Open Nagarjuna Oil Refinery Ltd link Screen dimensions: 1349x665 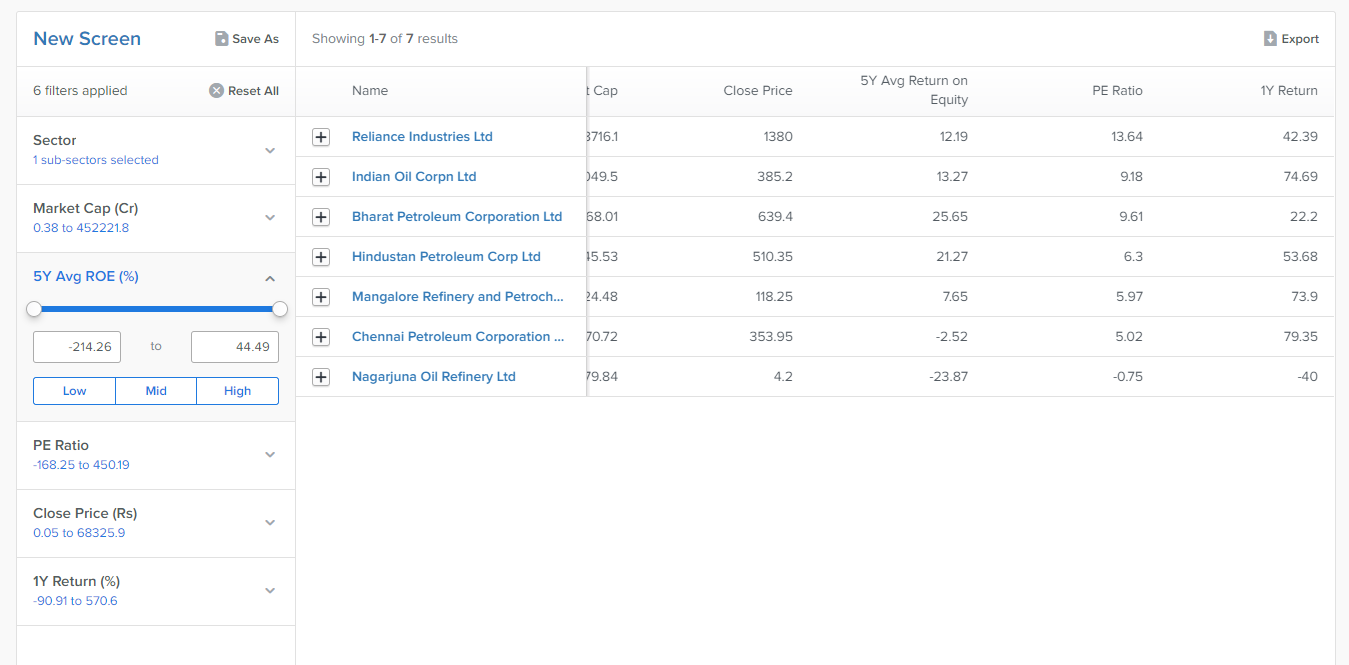[x=434, y=377]
